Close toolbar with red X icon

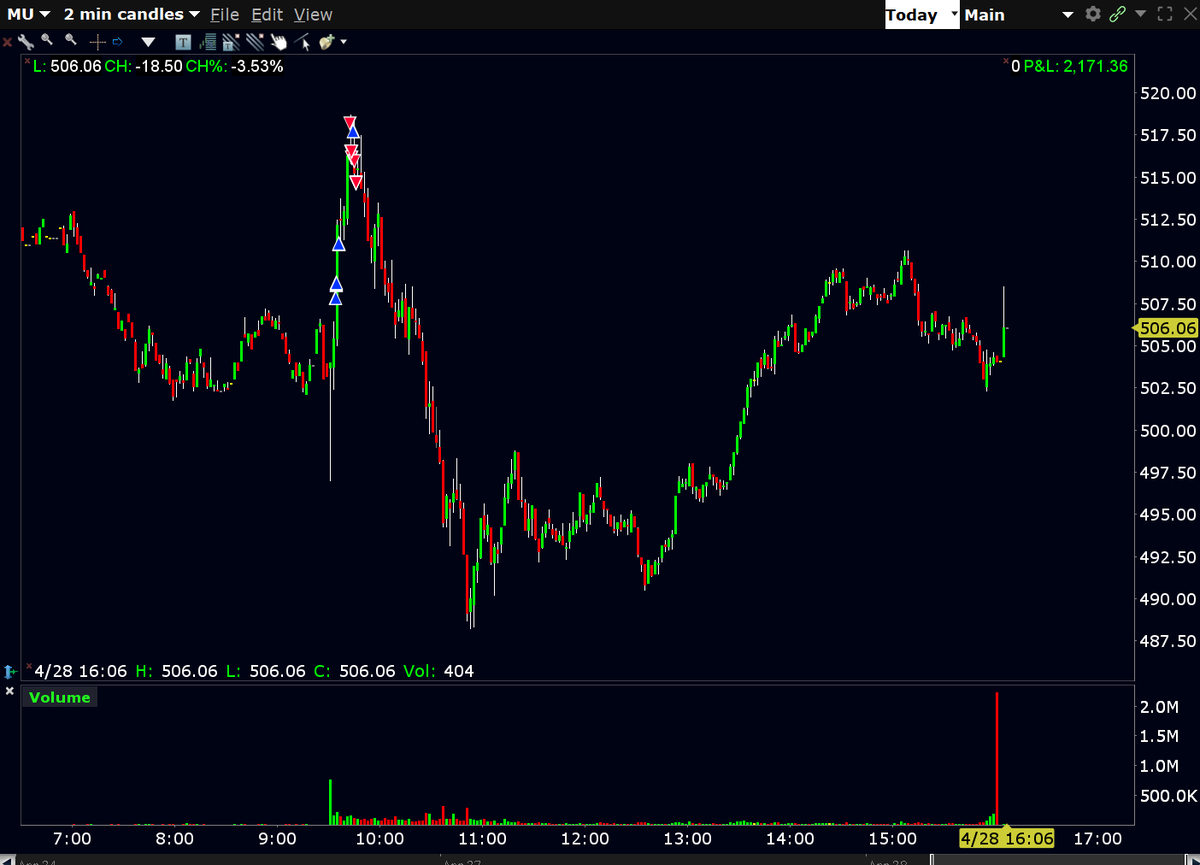click(x=8, y=42)
